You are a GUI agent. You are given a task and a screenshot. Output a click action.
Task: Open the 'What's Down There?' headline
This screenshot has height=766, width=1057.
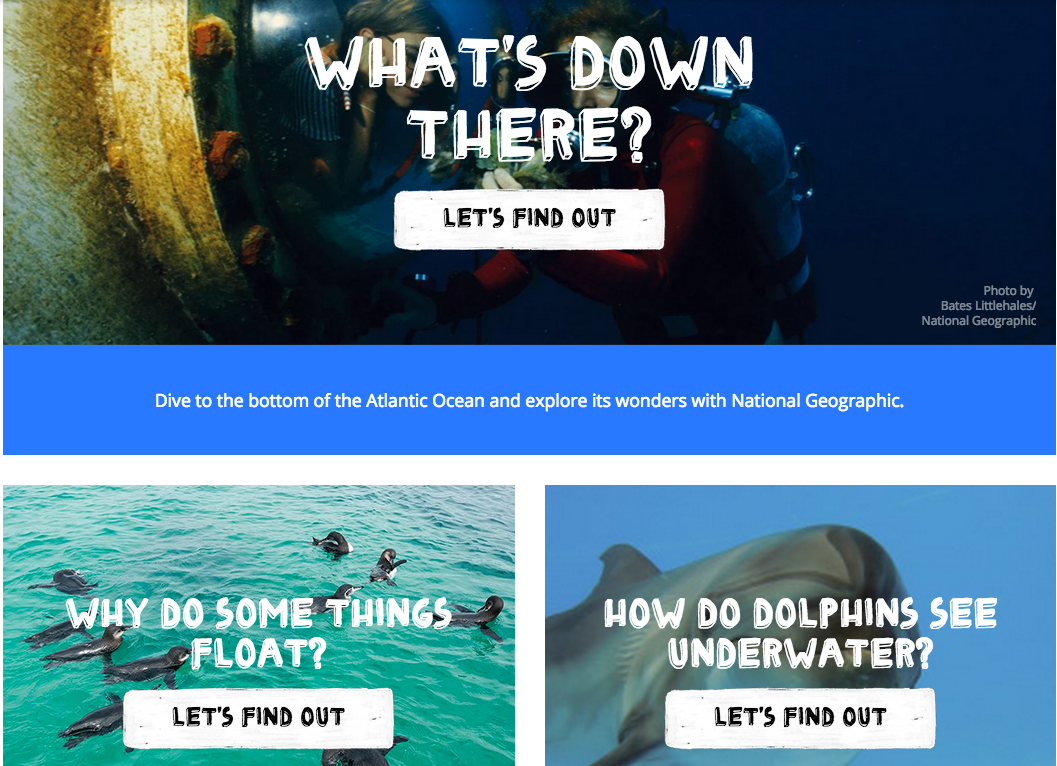(530, 98)
